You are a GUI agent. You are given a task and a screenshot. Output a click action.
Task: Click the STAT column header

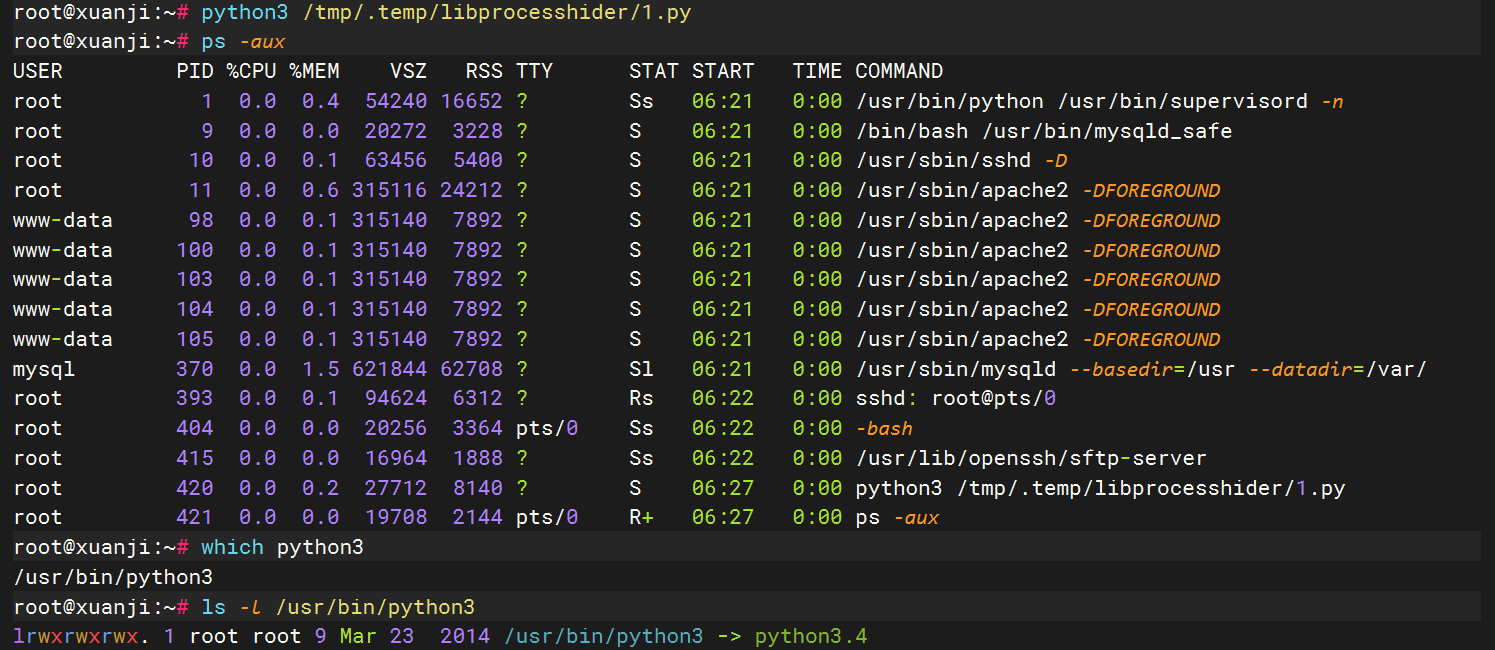(654, 71)
